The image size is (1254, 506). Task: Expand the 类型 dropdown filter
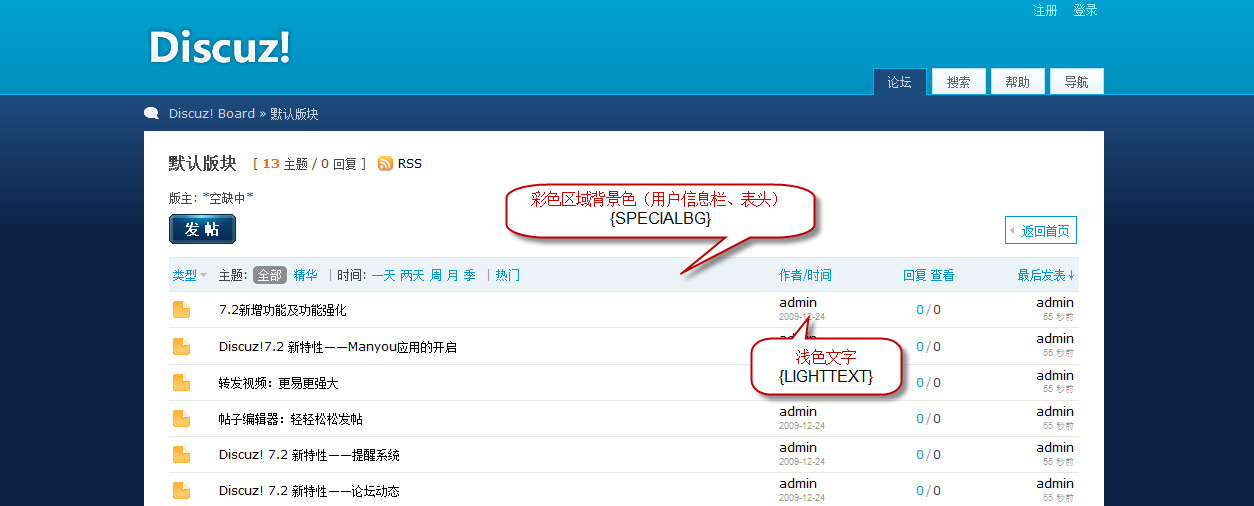[x=190, y=275]
